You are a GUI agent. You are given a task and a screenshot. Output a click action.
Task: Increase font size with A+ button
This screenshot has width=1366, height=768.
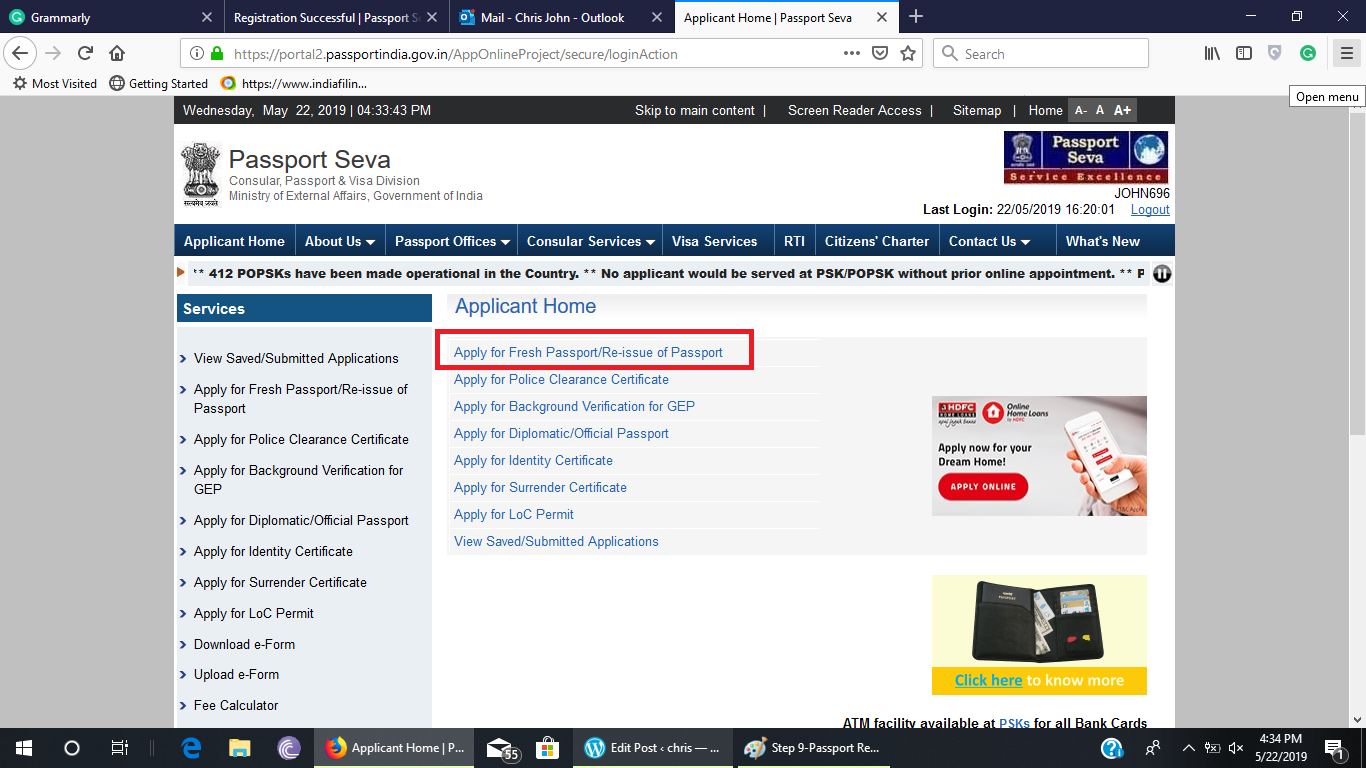[1123, 111]
